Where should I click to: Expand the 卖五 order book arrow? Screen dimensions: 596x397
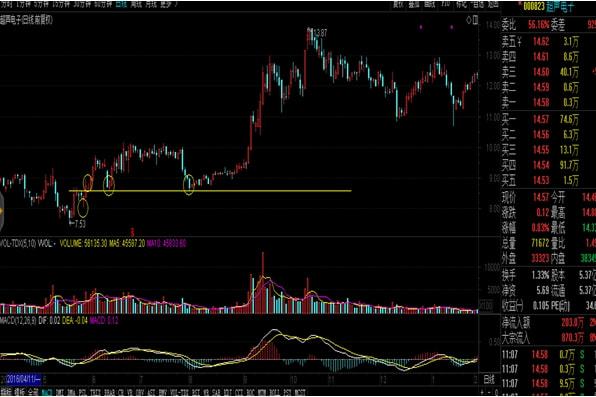[519, 41]
